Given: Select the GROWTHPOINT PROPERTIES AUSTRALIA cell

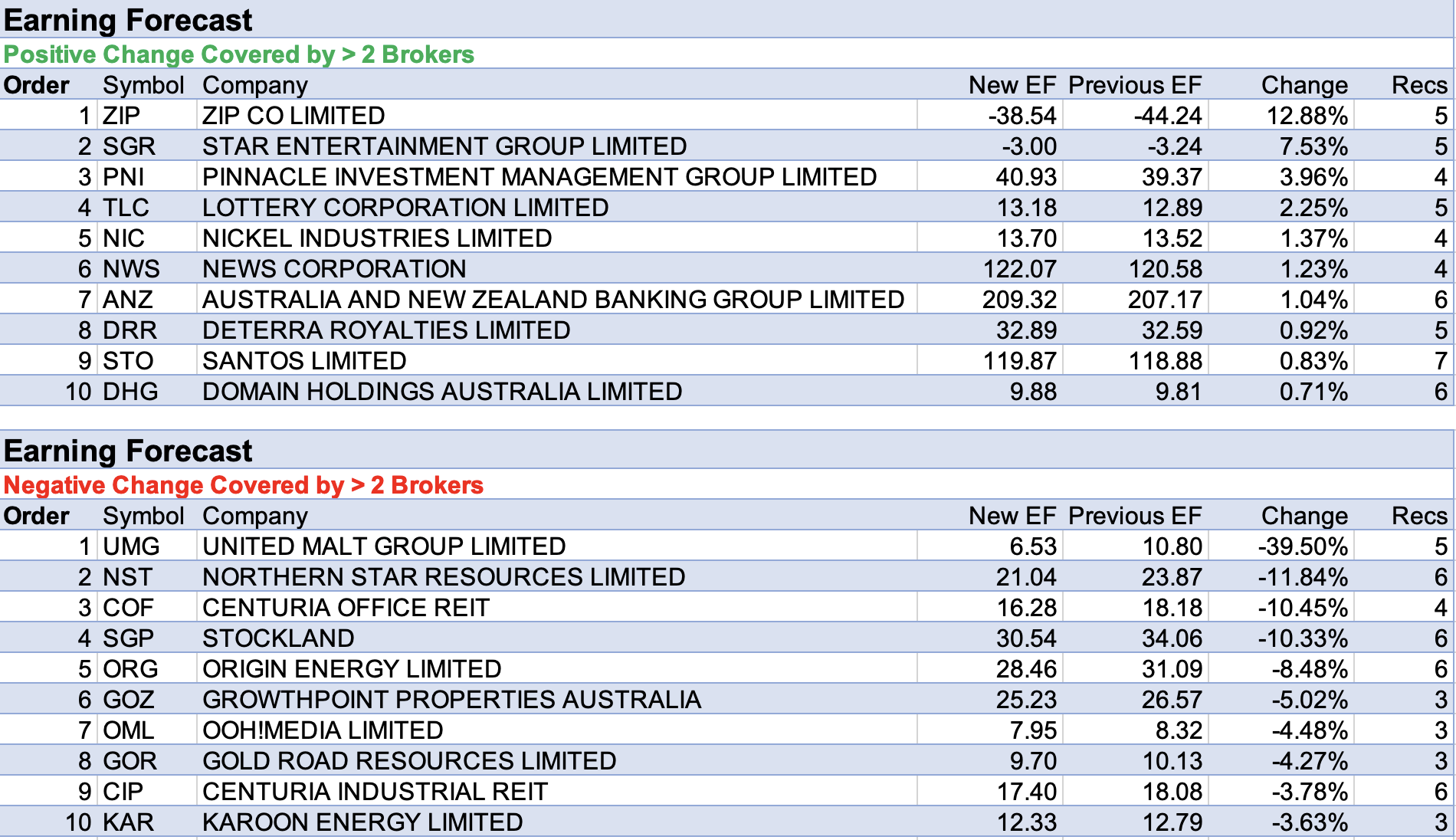Looking at the screenshot, I should [451, 700].
